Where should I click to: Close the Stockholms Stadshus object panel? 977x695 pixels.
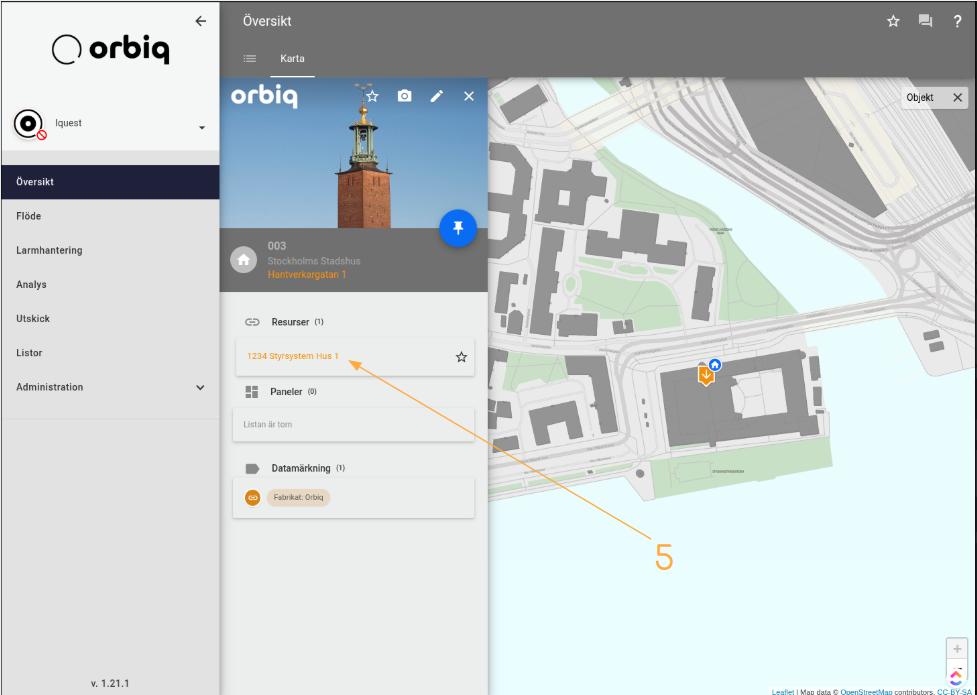468,96
